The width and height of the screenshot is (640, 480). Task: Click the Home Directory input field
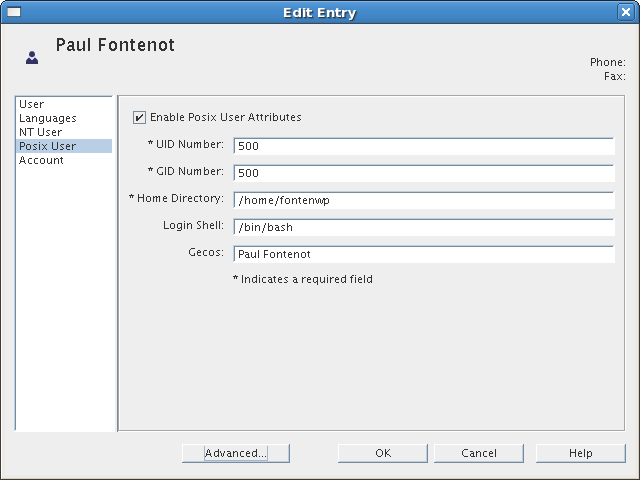(x=424, y=200)
